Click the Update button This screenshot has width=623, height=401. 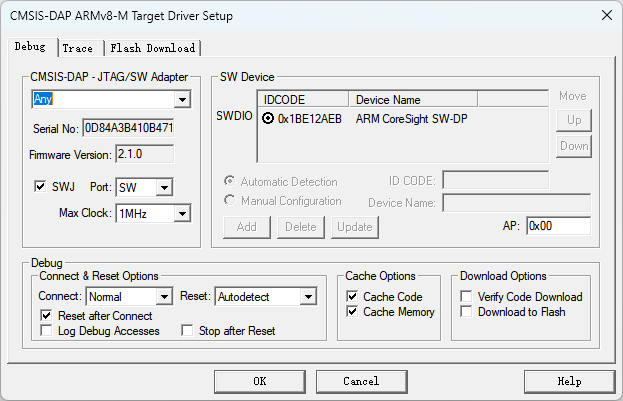click(x=355, y=227)
